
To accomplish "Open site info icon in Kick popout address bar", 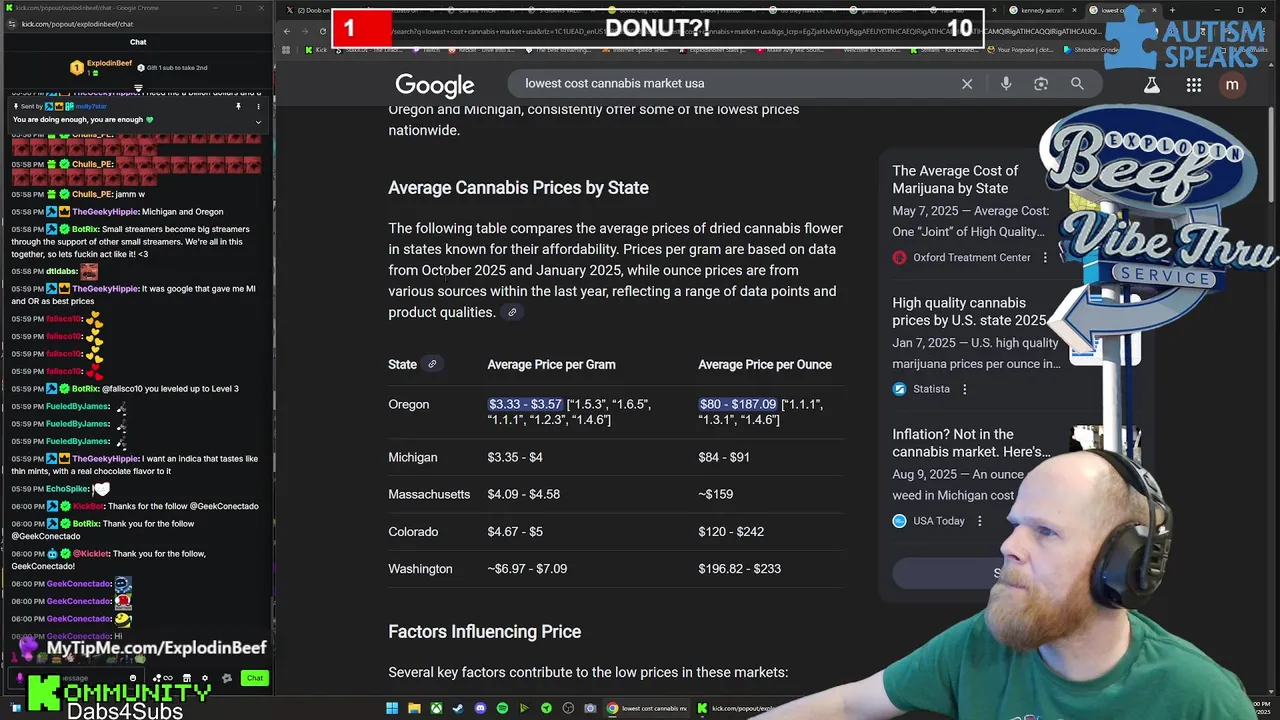I will point(11,24).
